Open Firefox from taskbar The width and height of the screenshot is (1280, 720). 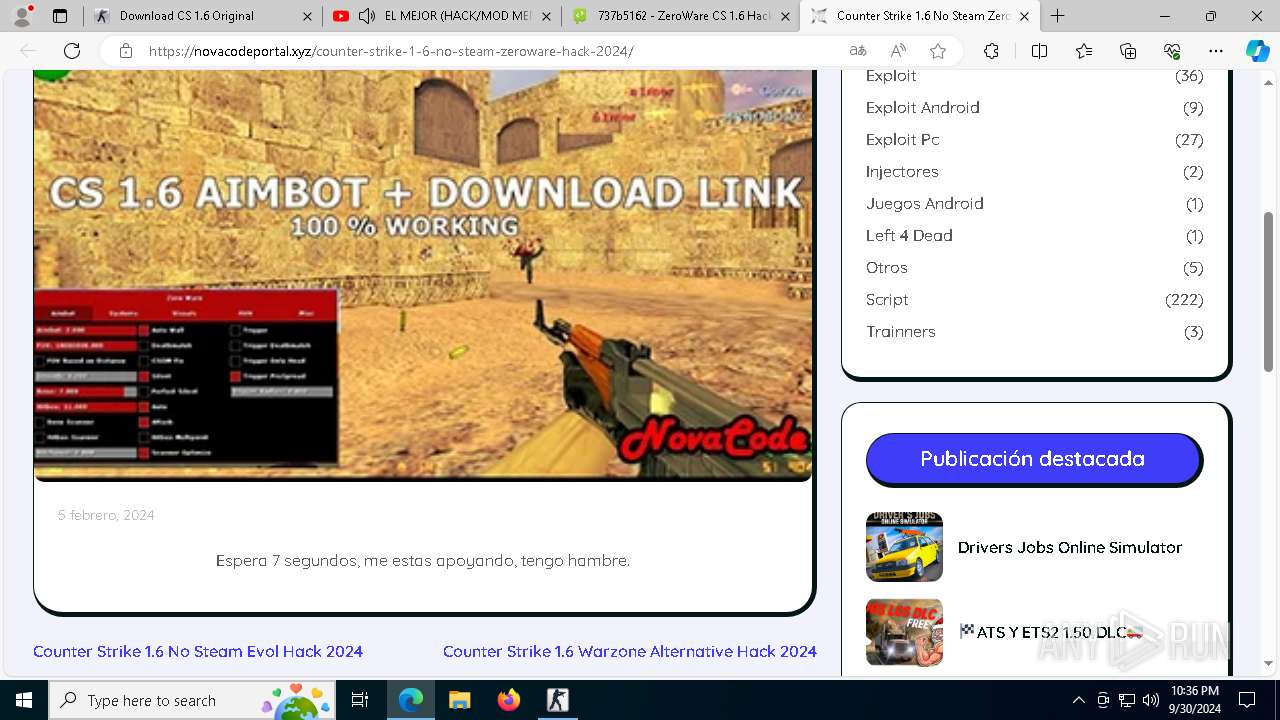pos(508,700)
